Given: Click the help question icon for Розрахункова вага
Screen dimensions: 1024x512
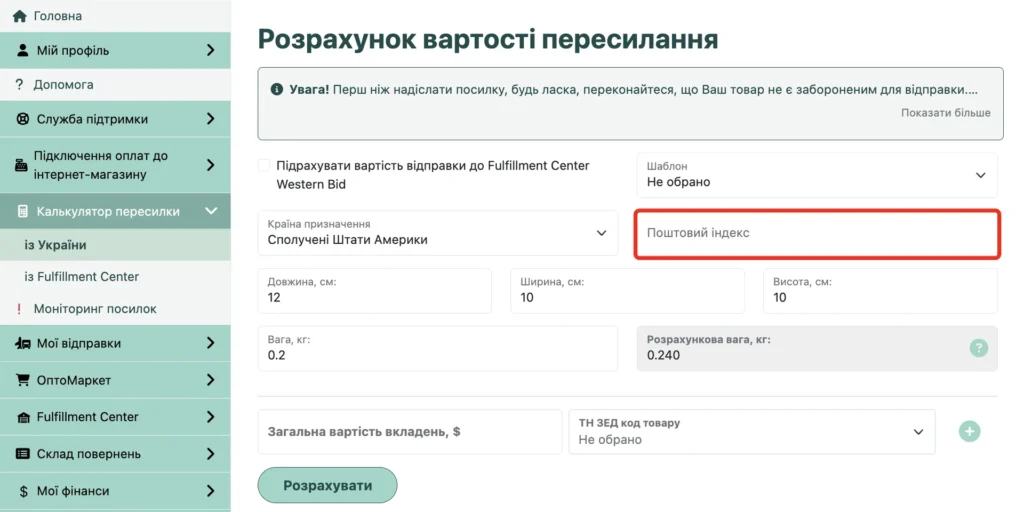Looking at the screenshot, I should tap(978, 348).
